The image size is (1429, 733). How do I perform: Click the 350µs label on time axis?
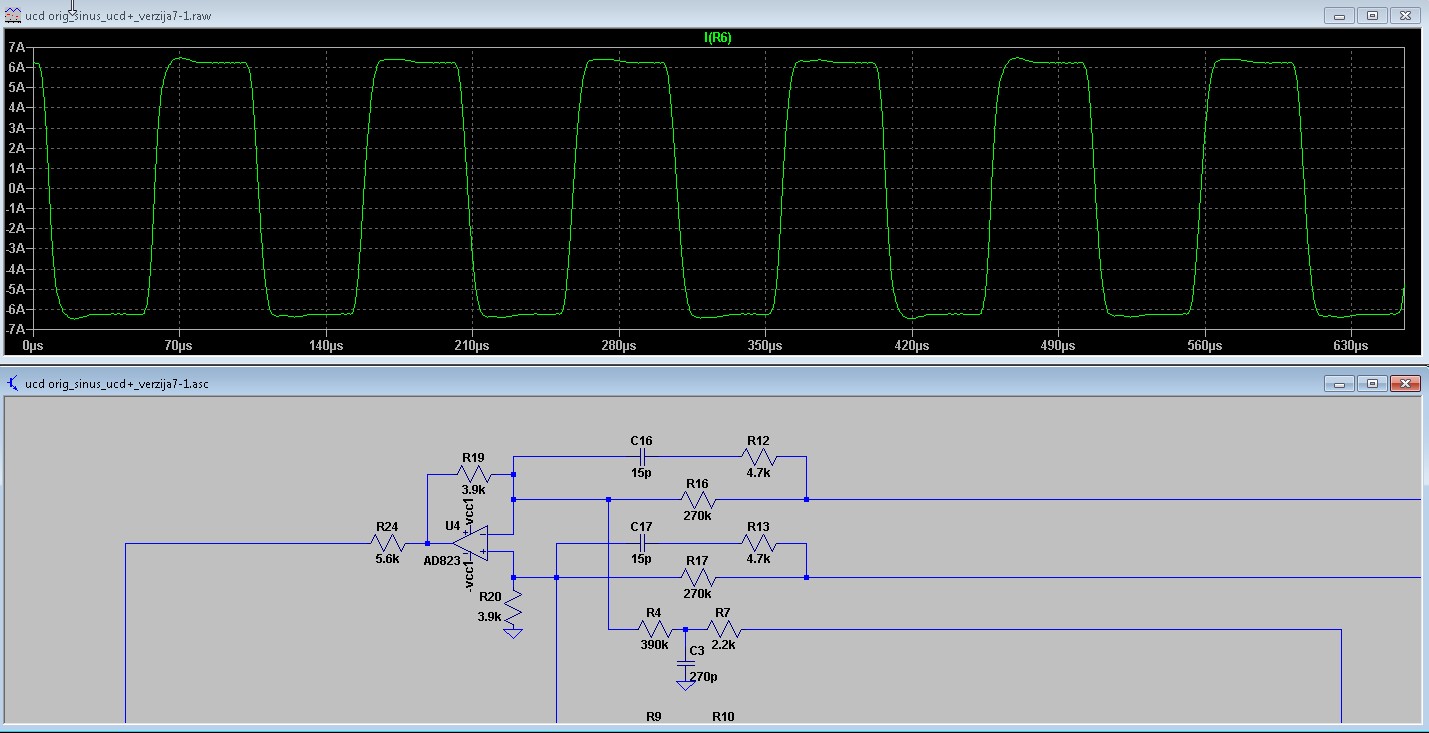(765, 345)
